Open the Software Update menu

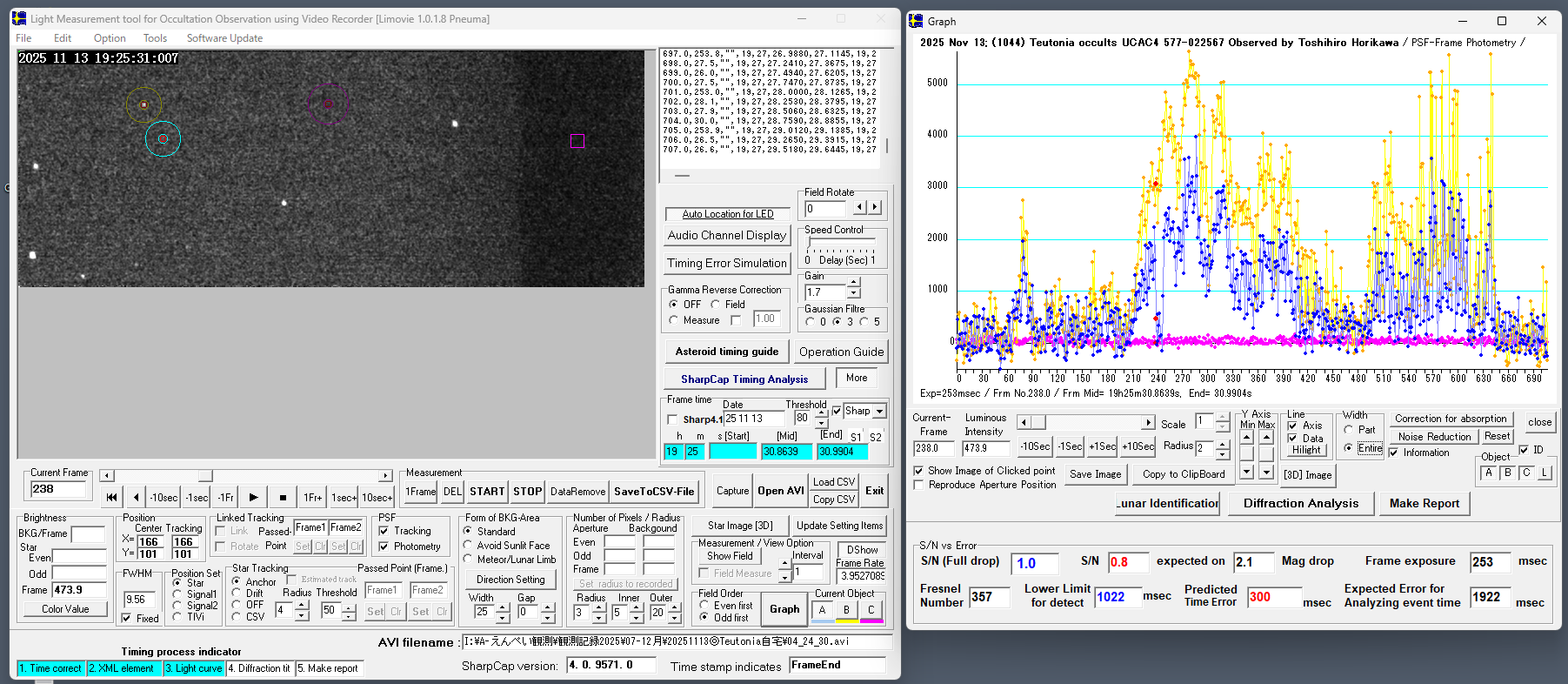[224, 38]
